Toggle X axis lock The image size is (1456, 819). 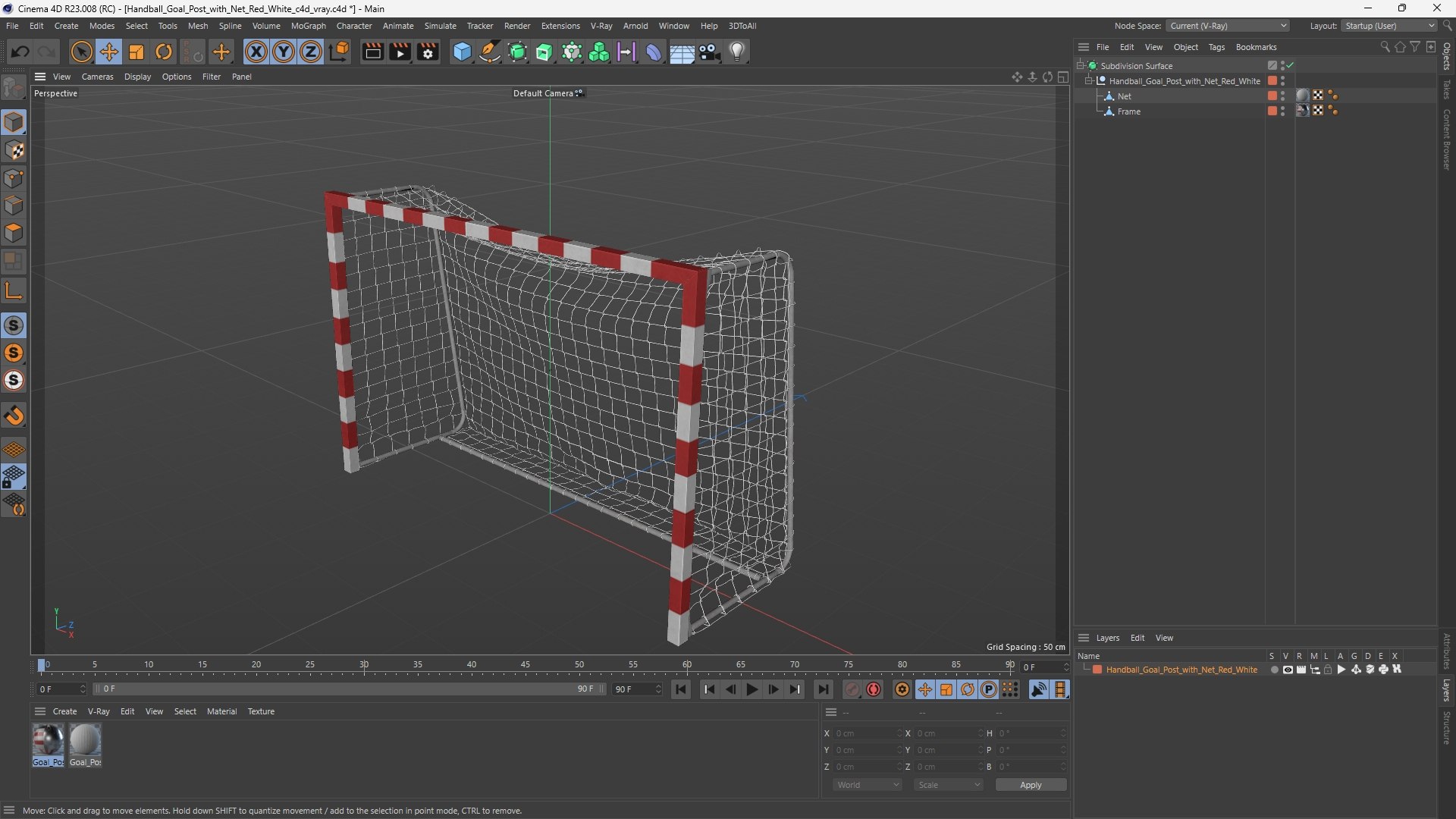point(256,52)
